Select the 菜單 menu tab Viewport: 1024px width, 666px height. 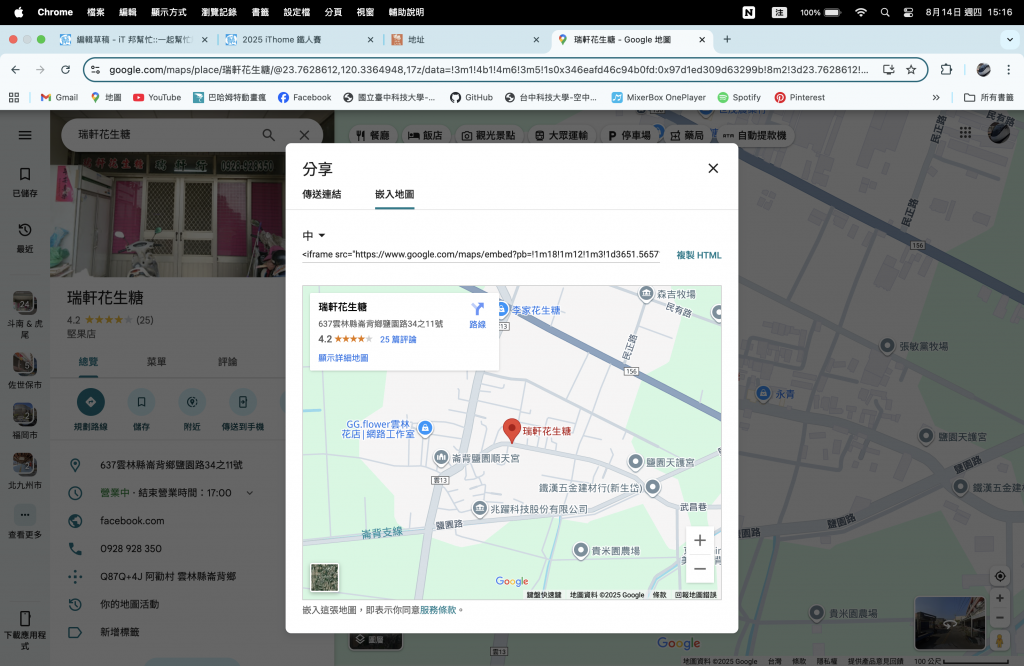tap(157, 362)
